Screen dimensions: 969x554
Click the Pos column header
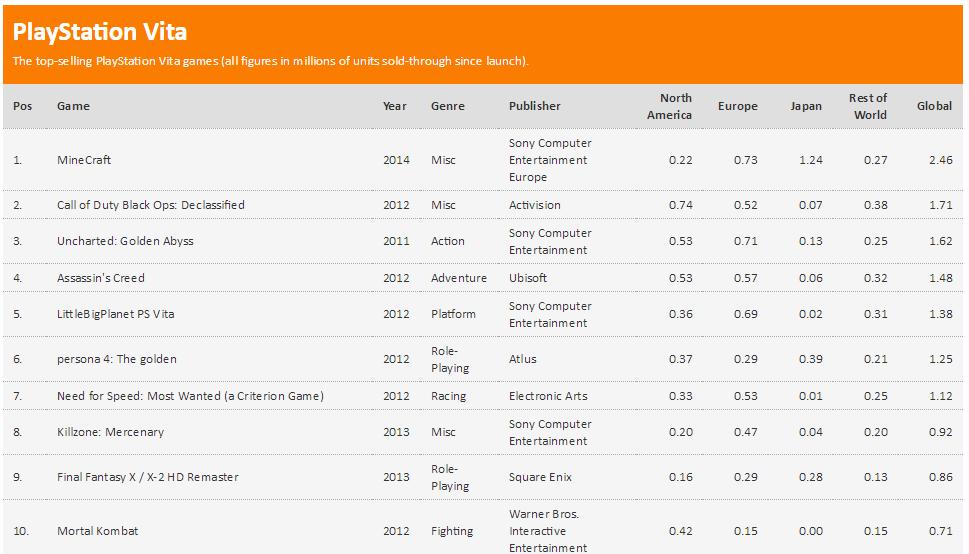click(22, 106)
